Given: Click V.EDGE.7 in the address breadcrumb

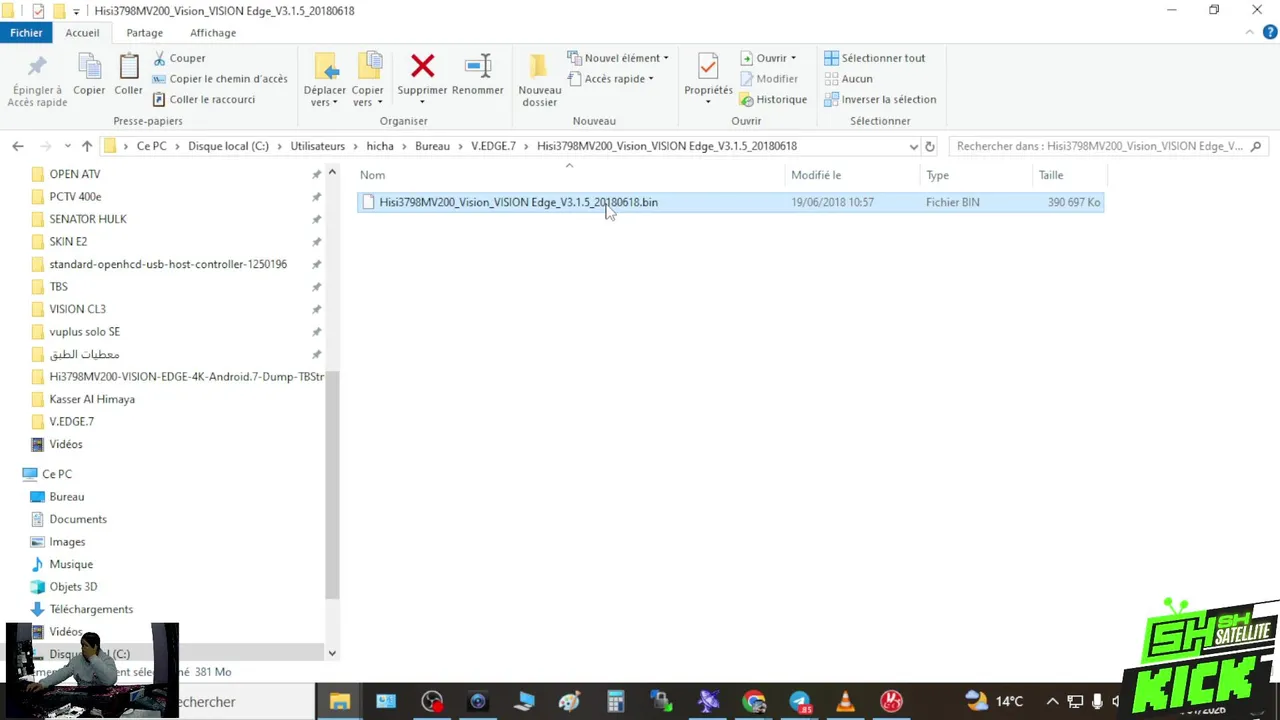Looking at the screenshot, I should (x=493, y=146).
